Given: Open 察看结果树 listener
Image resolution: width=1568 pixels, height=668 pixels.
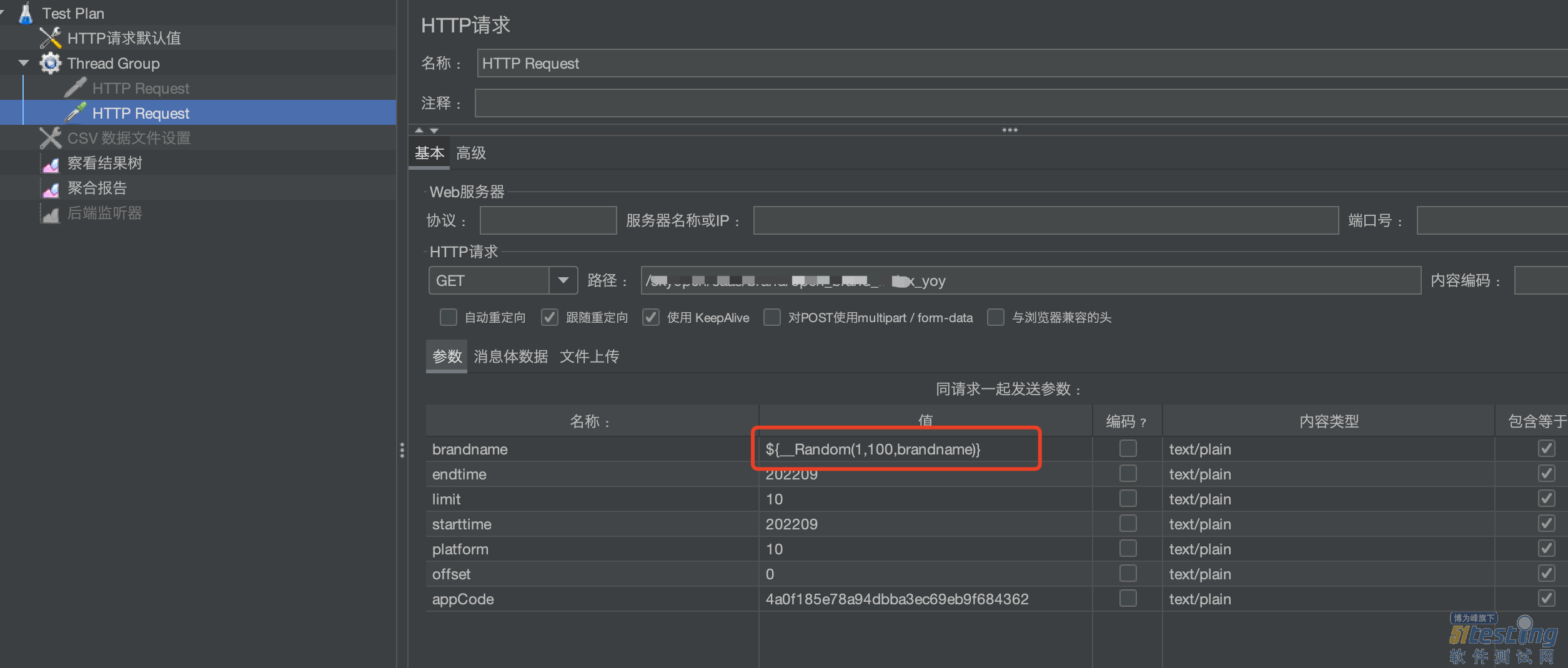Looking at the screenshot, I should coord(105,163).
